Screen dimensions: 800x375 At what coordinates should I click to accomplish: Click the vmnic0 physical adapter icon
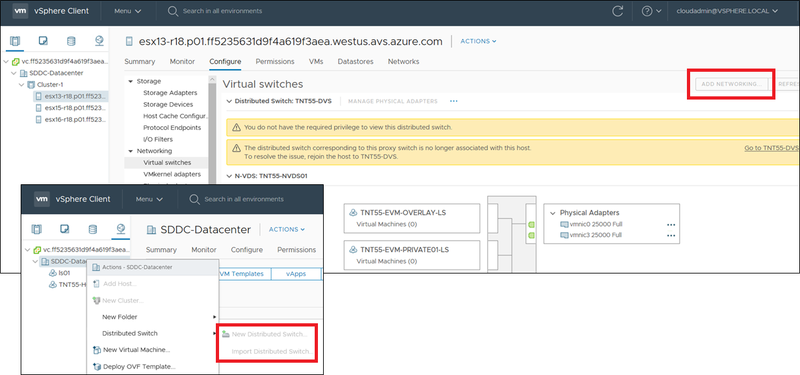(564, 224)
